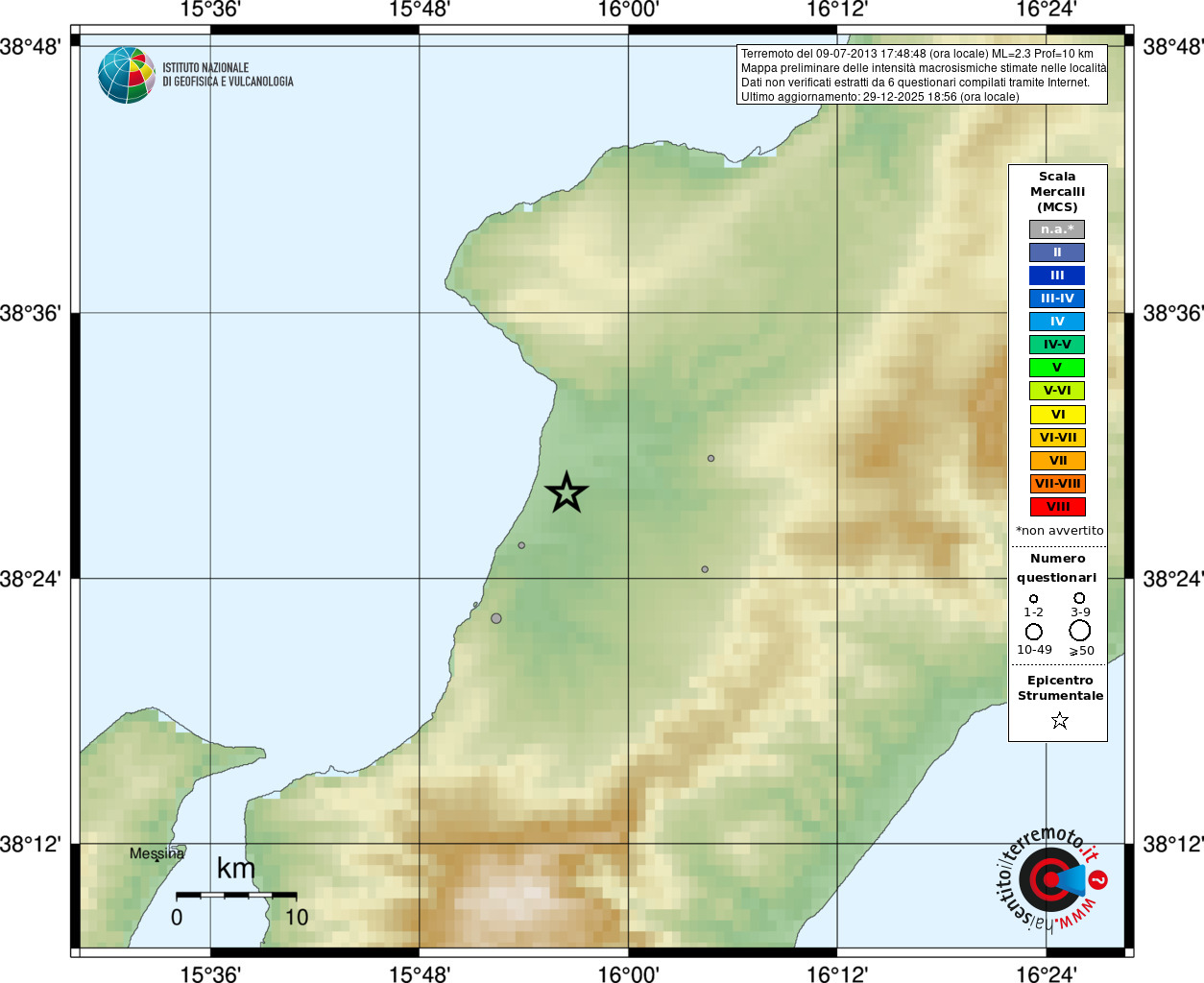
Task: Select the yellow VI intensity swatch
Action: point(1058,415)
